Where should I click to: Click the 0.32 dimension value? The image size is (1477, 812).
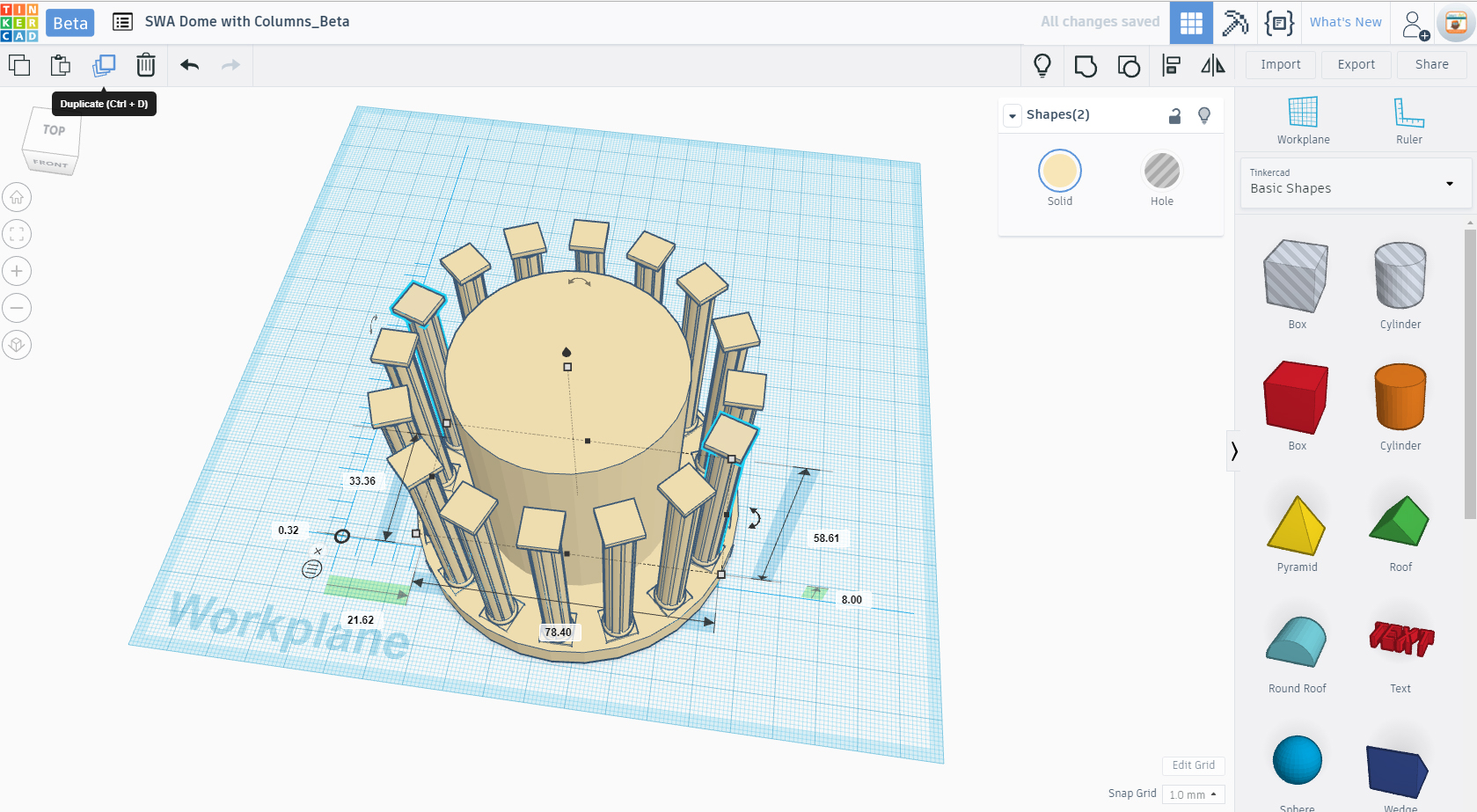point(288,530)
